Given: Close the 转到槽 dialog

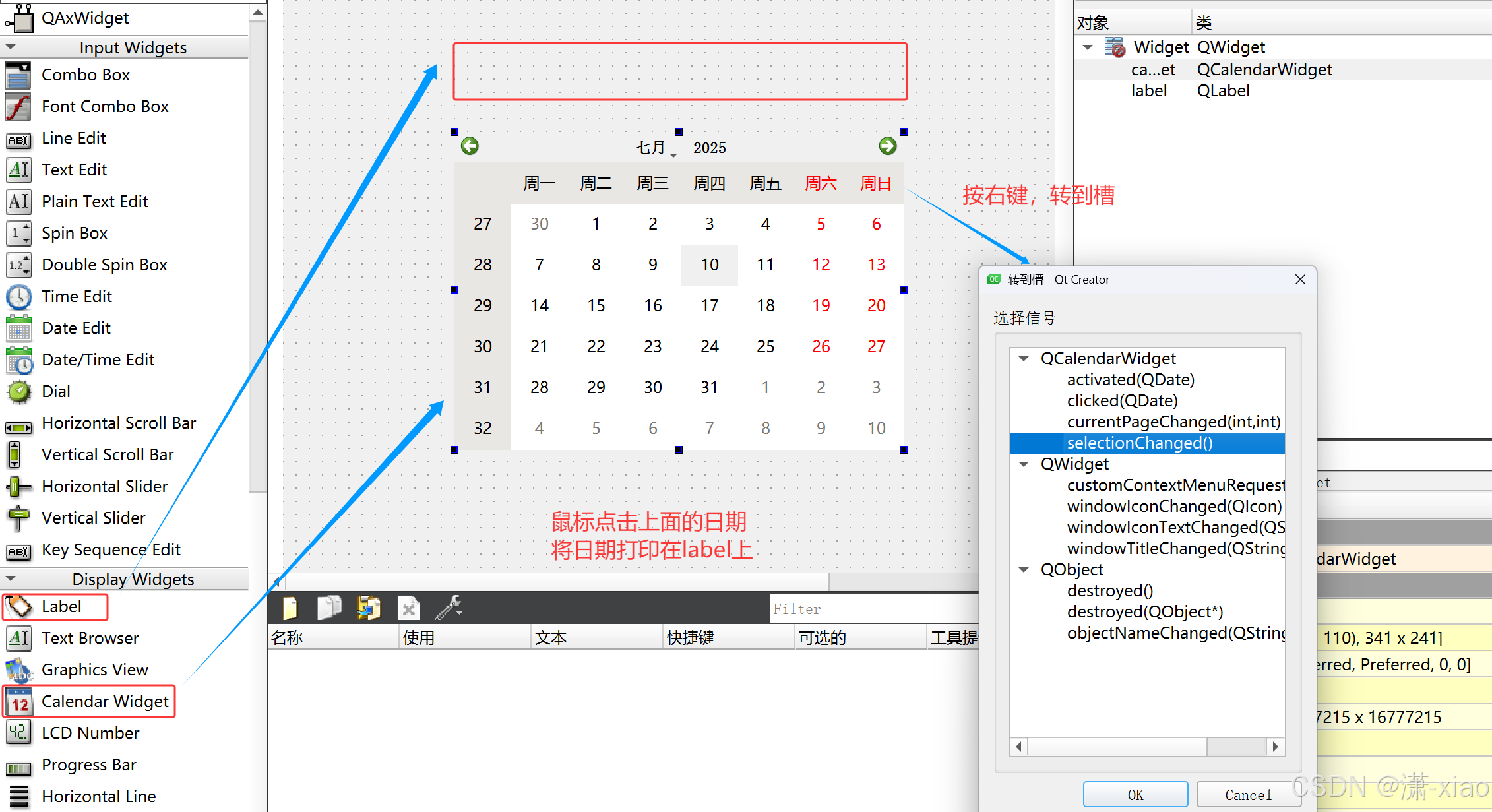Looking at the screenshot, I should click(1300, 280).
